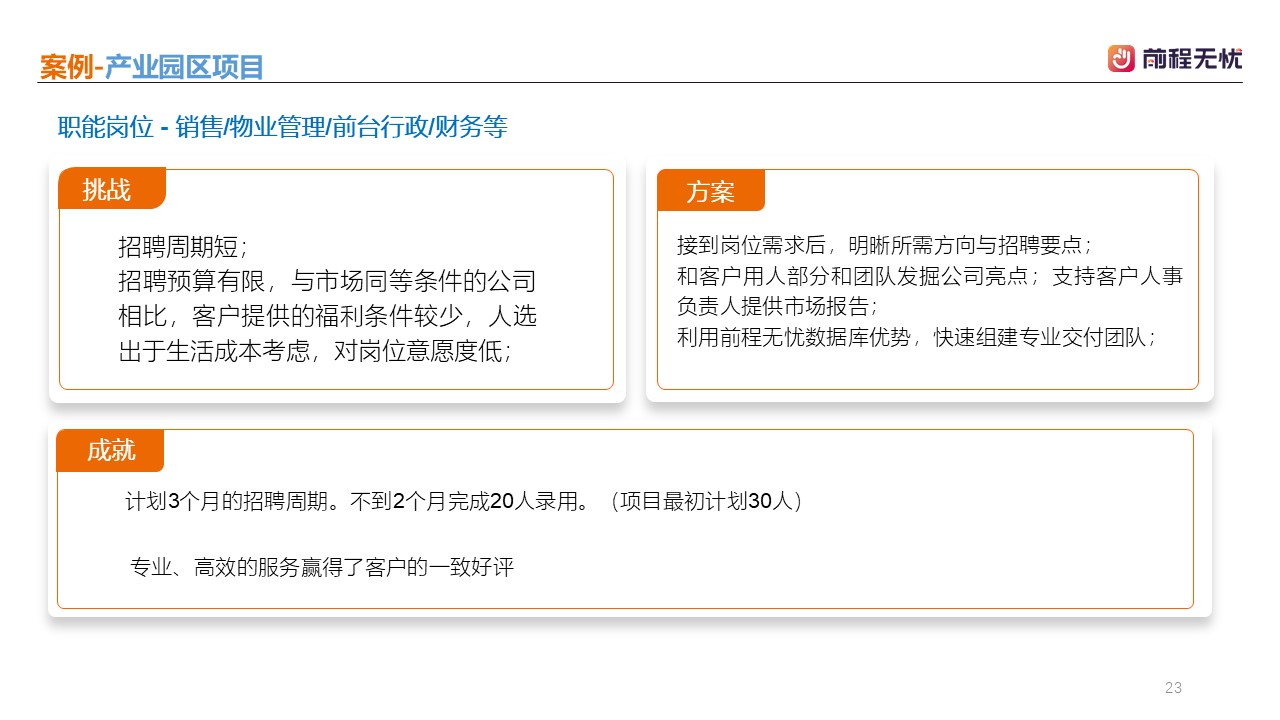Click the 前程无忧 brand name text
Viewport: 1280px width, 720px height.
tap(1191, 59)
